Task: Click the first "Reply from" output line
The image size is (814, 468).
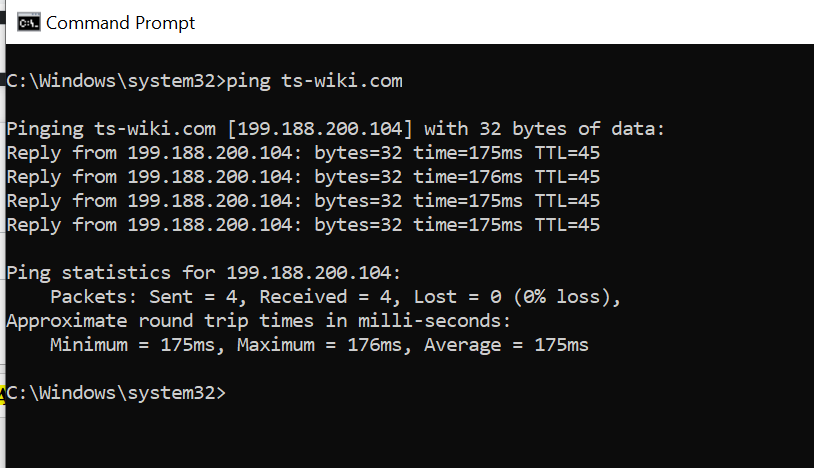Action: (303, 153)
